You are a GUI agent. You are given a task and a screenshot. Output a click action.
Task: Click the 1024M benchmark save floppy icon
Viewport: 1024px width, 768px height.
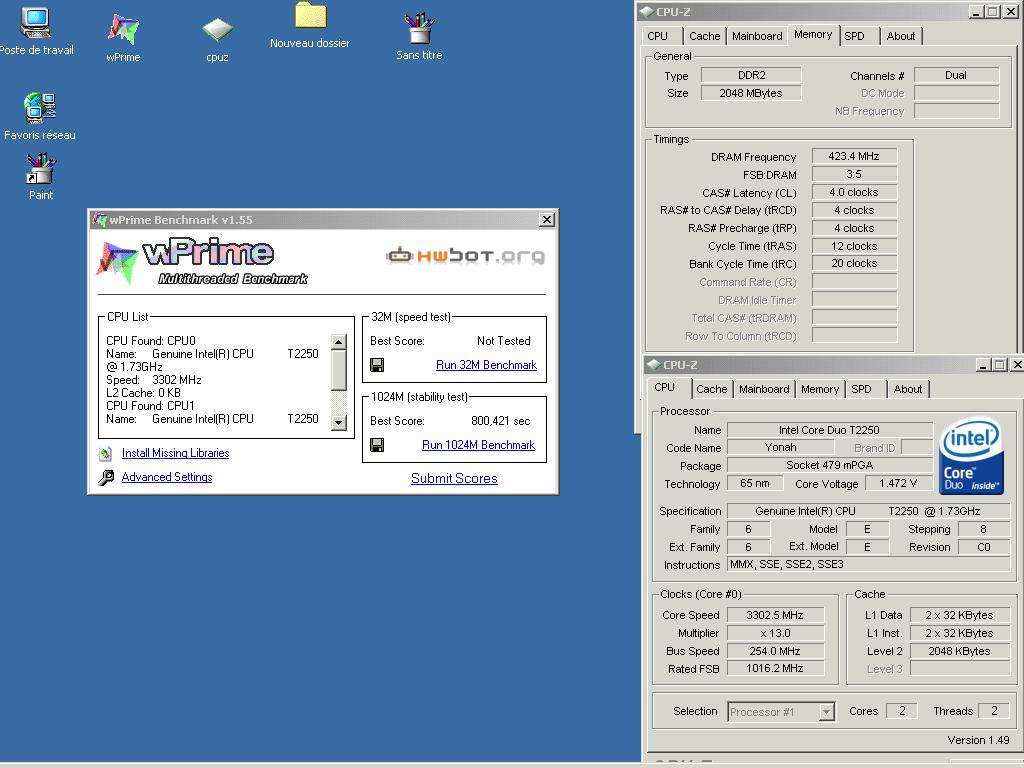pos(377,445)
